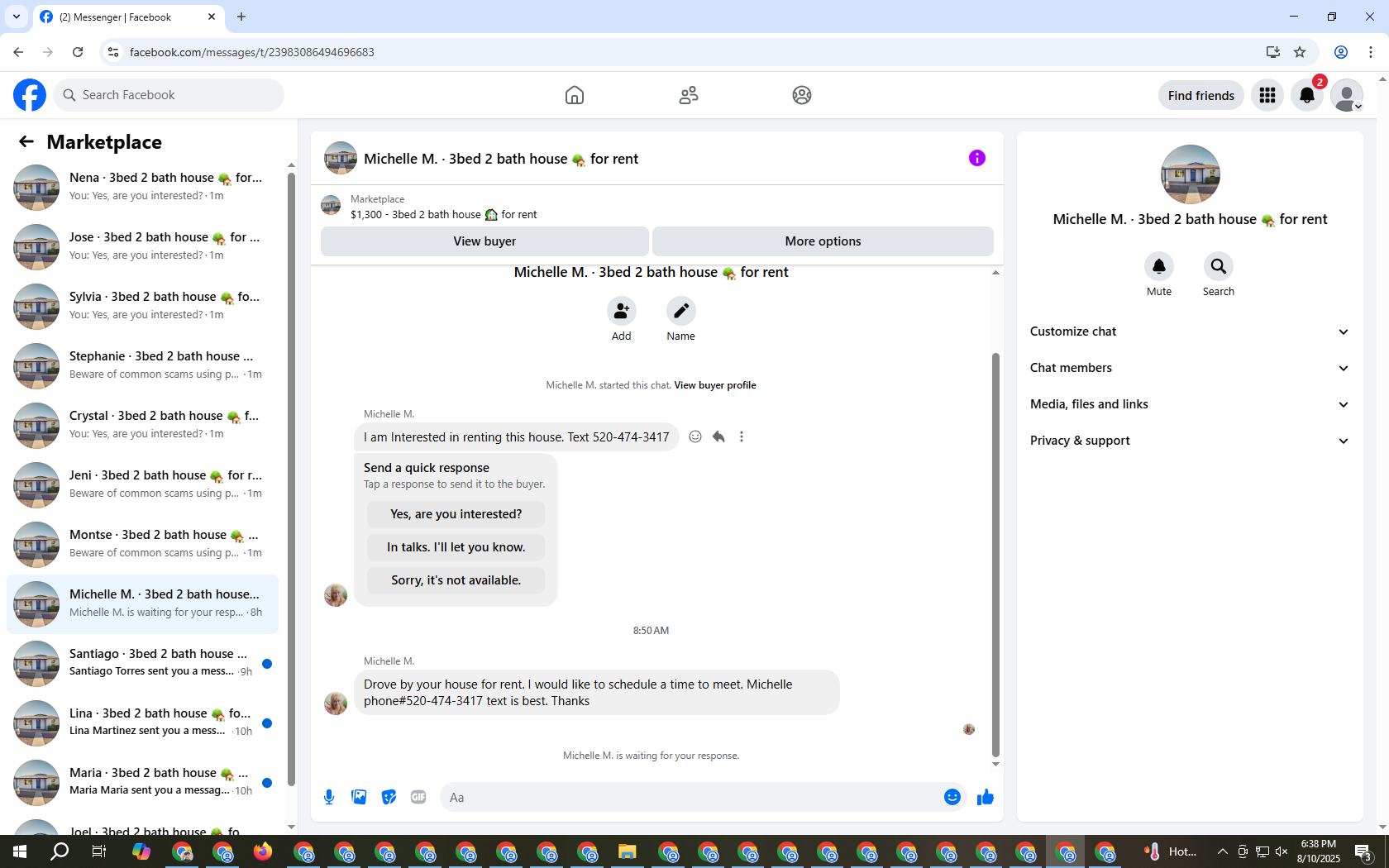The image size is (1389, 868).
Task: Click the View buyer button
Action: point(484,241)
